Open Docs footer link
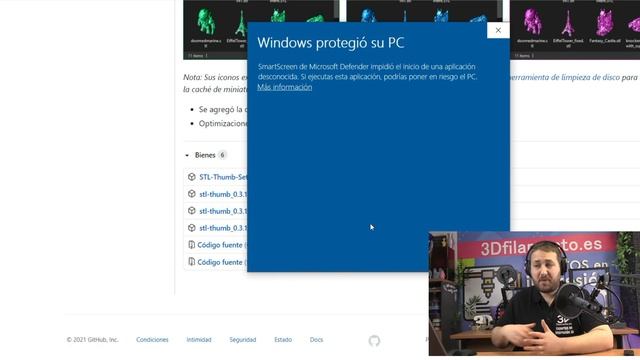Screen dimensions: 640x360 pos(316,340)
